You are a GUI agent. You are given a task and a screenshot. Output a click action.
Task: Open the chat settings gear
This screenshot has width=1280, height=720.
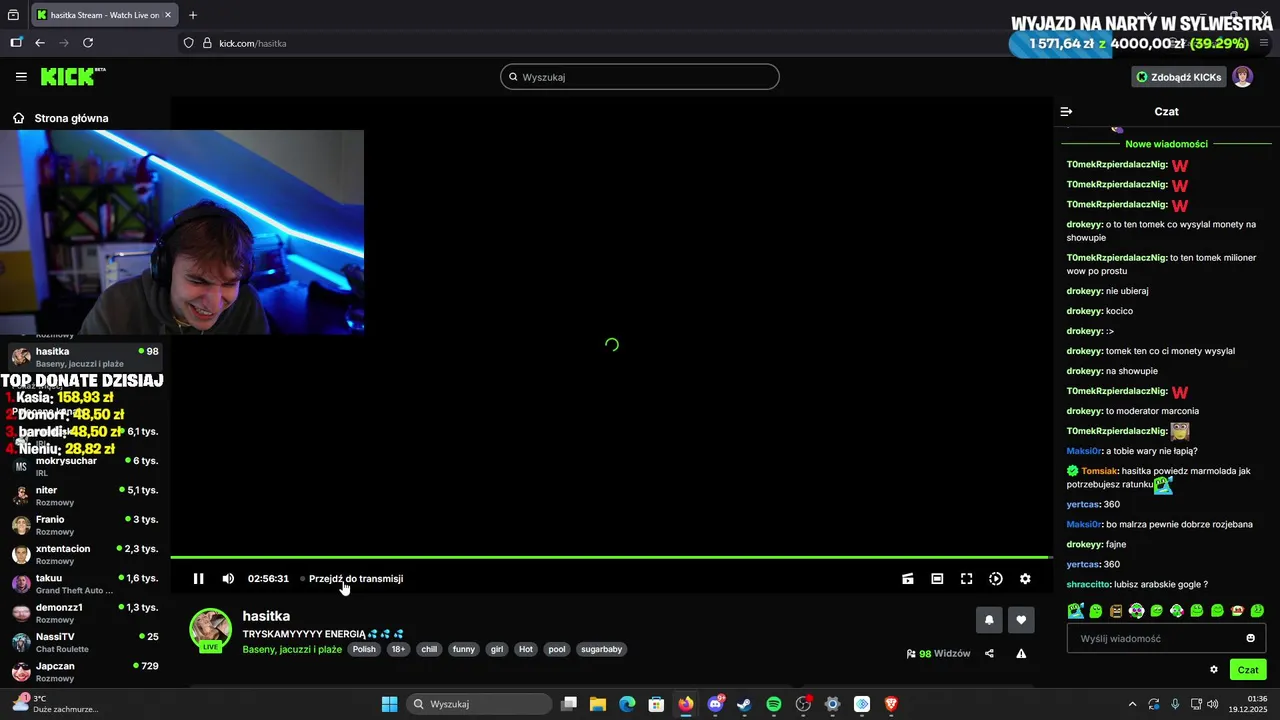click(1214, 670)
